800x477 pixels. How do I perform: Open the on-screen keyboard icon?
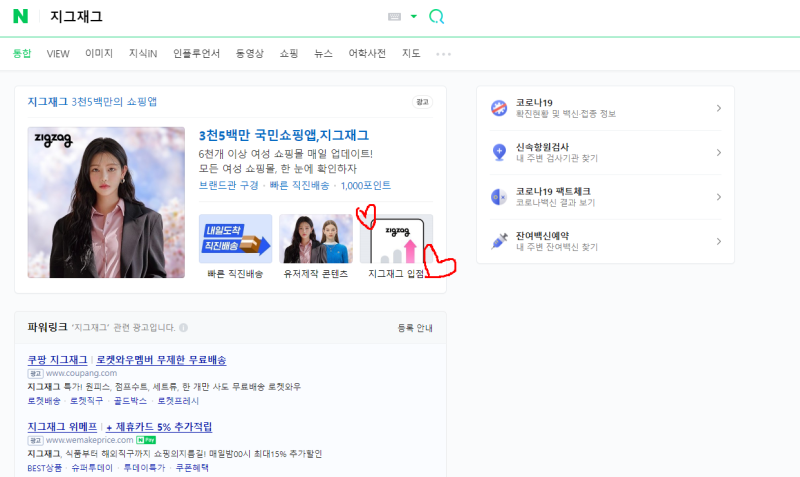[x=394, y=17]
